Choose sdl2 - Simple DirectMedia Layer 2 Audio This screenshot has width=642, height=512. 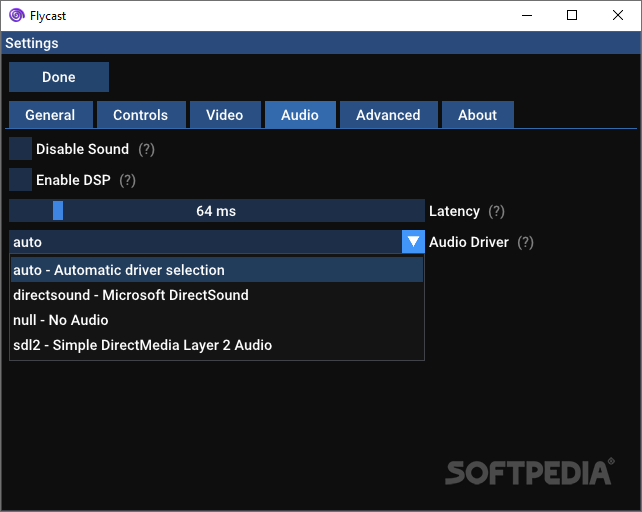point(217,345)
